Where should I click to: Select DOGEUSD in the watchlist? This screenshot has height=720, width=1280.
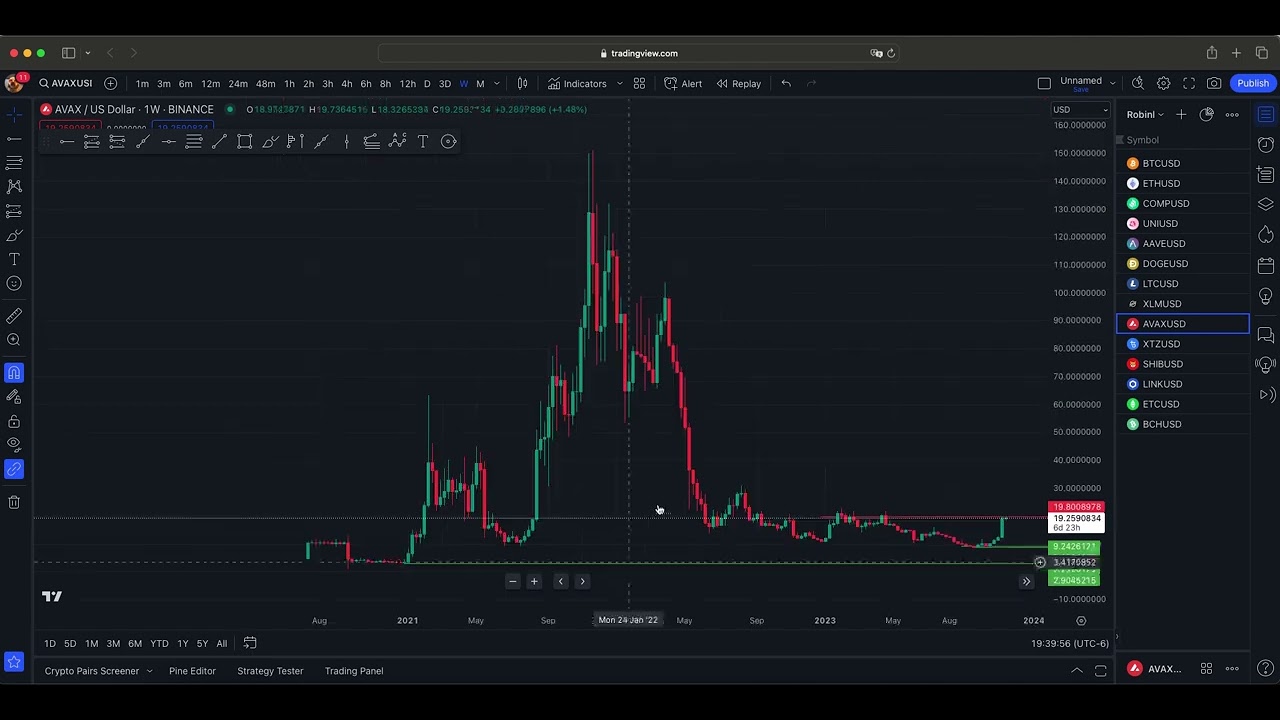[1183, 264]
